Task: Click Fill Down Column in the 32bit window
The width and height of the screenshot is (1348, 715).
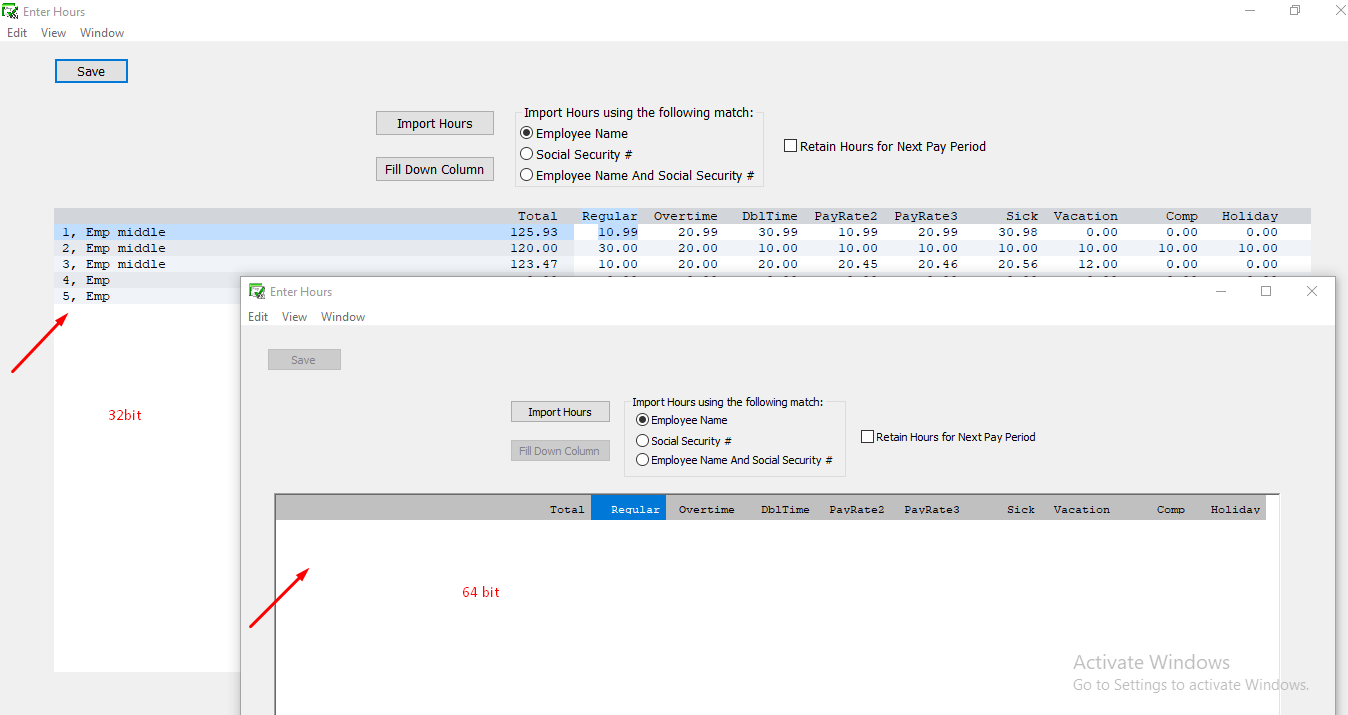Action: coord(435,169)
